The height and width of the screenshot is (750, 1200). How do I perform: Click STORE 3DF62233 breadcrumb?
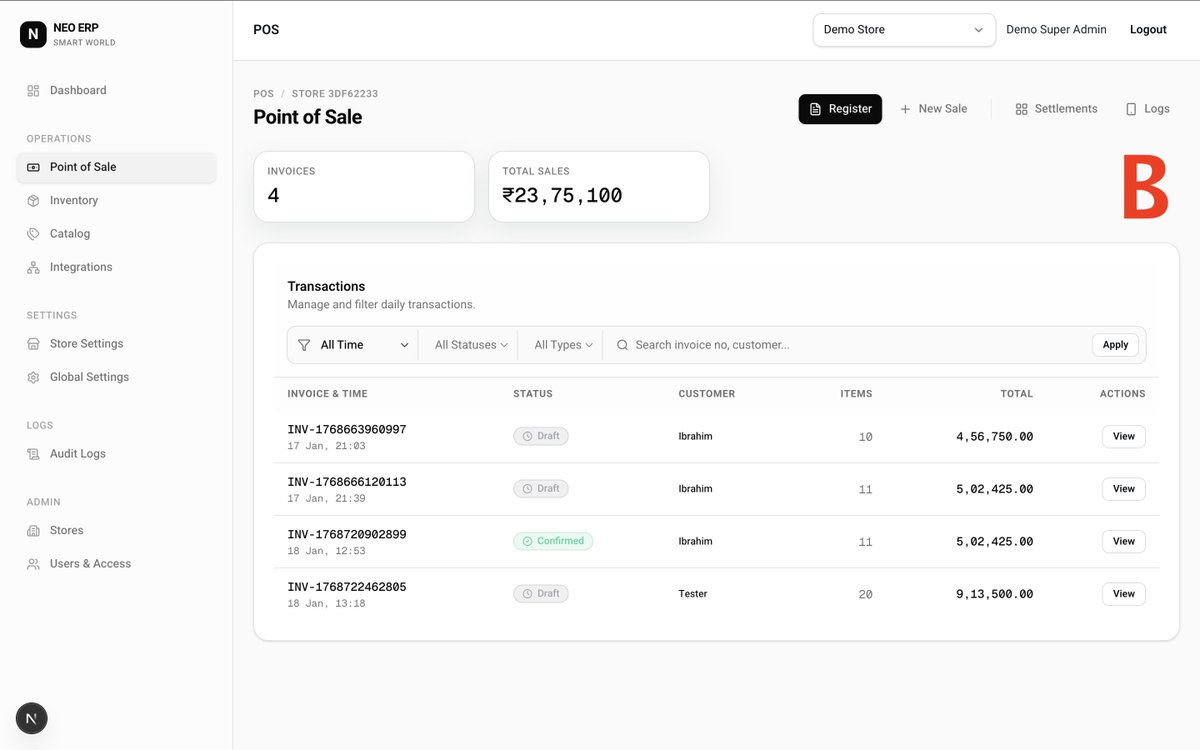(335, 94)
